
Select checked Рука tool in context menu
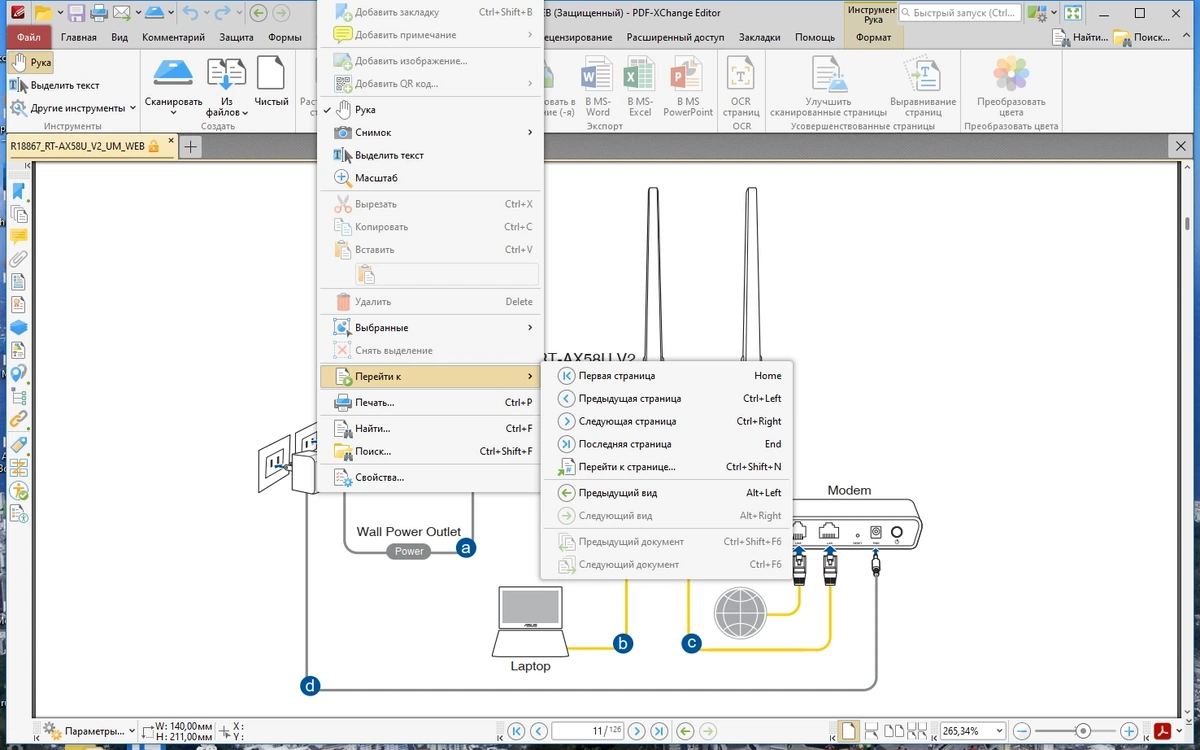[x=431, y=109]
